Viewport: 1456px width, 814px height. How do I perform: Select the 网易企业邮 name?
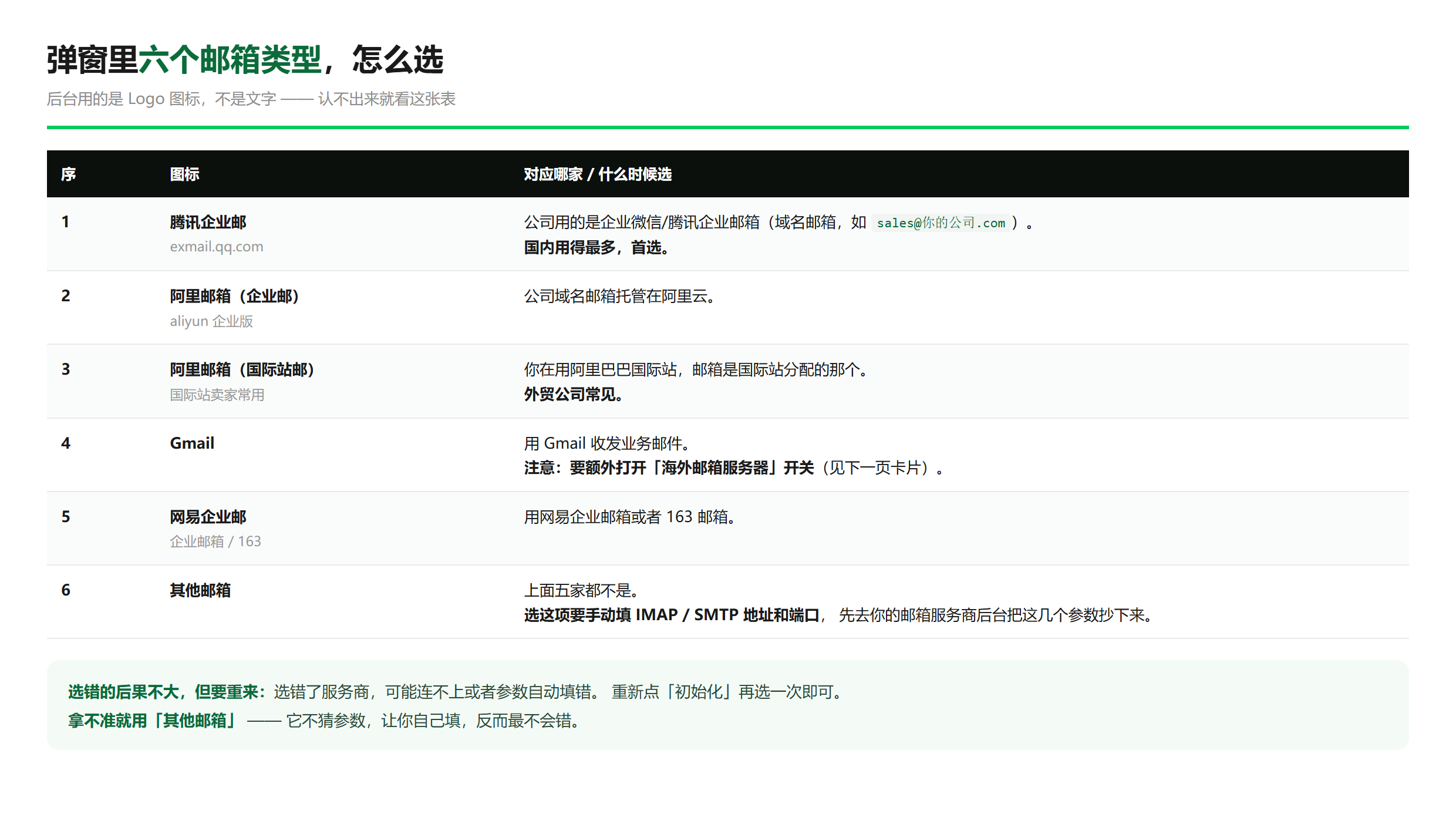208,517
